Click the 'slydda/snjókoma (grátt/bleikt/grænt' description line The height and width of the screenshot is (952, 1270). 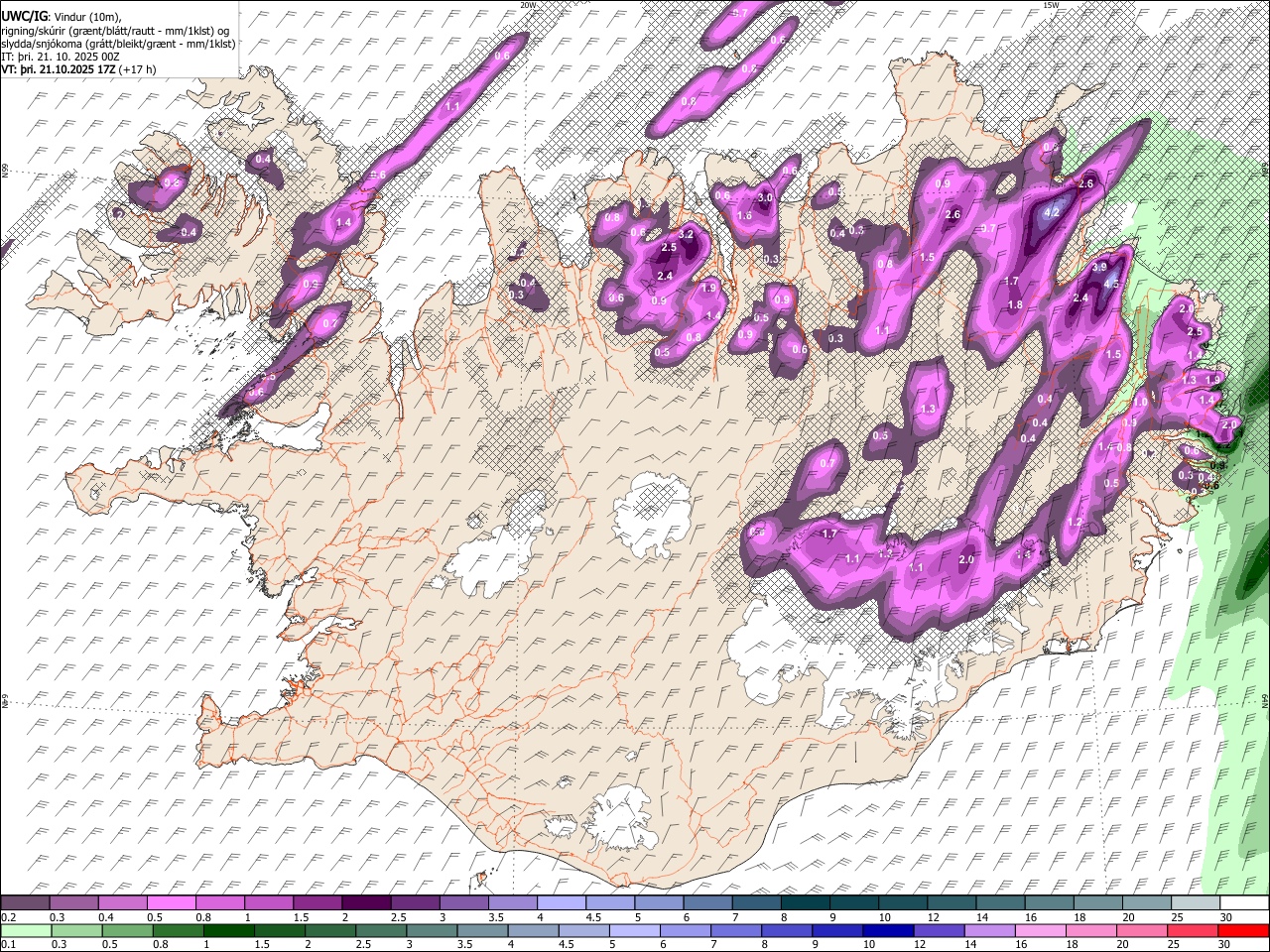(118, 44)
